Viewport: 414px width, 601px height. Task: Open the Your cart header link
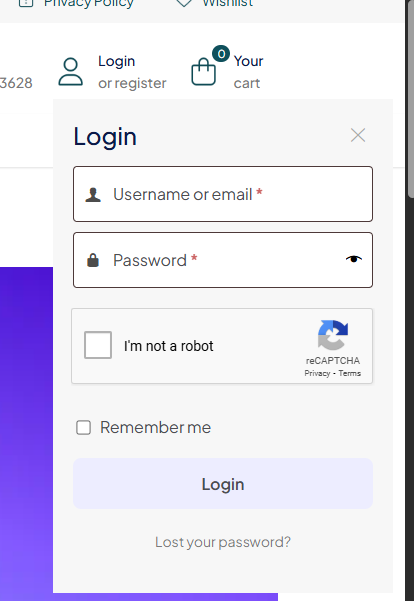click(248, 72)
